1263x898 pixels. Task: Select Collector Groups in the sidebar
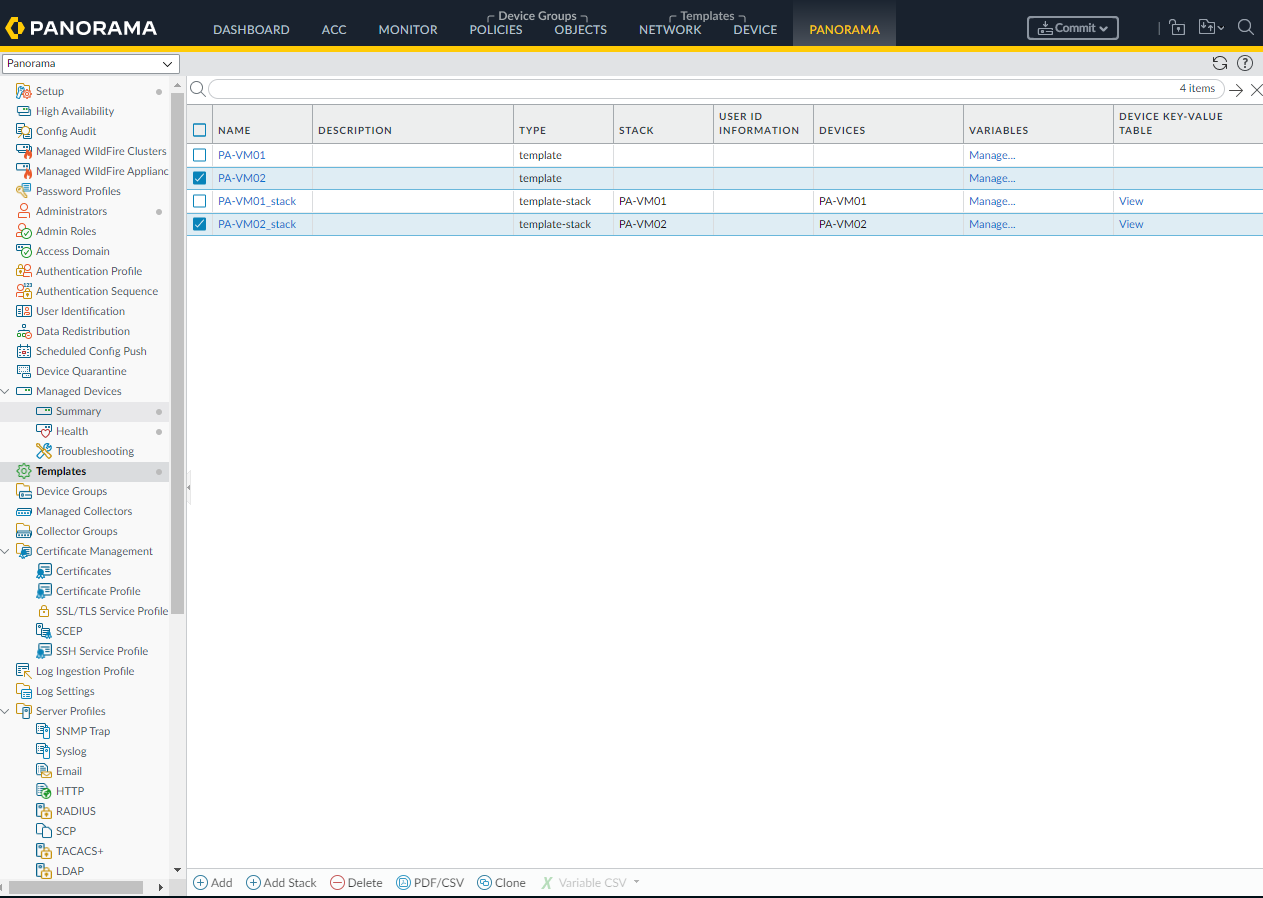[x=76, y=531]
